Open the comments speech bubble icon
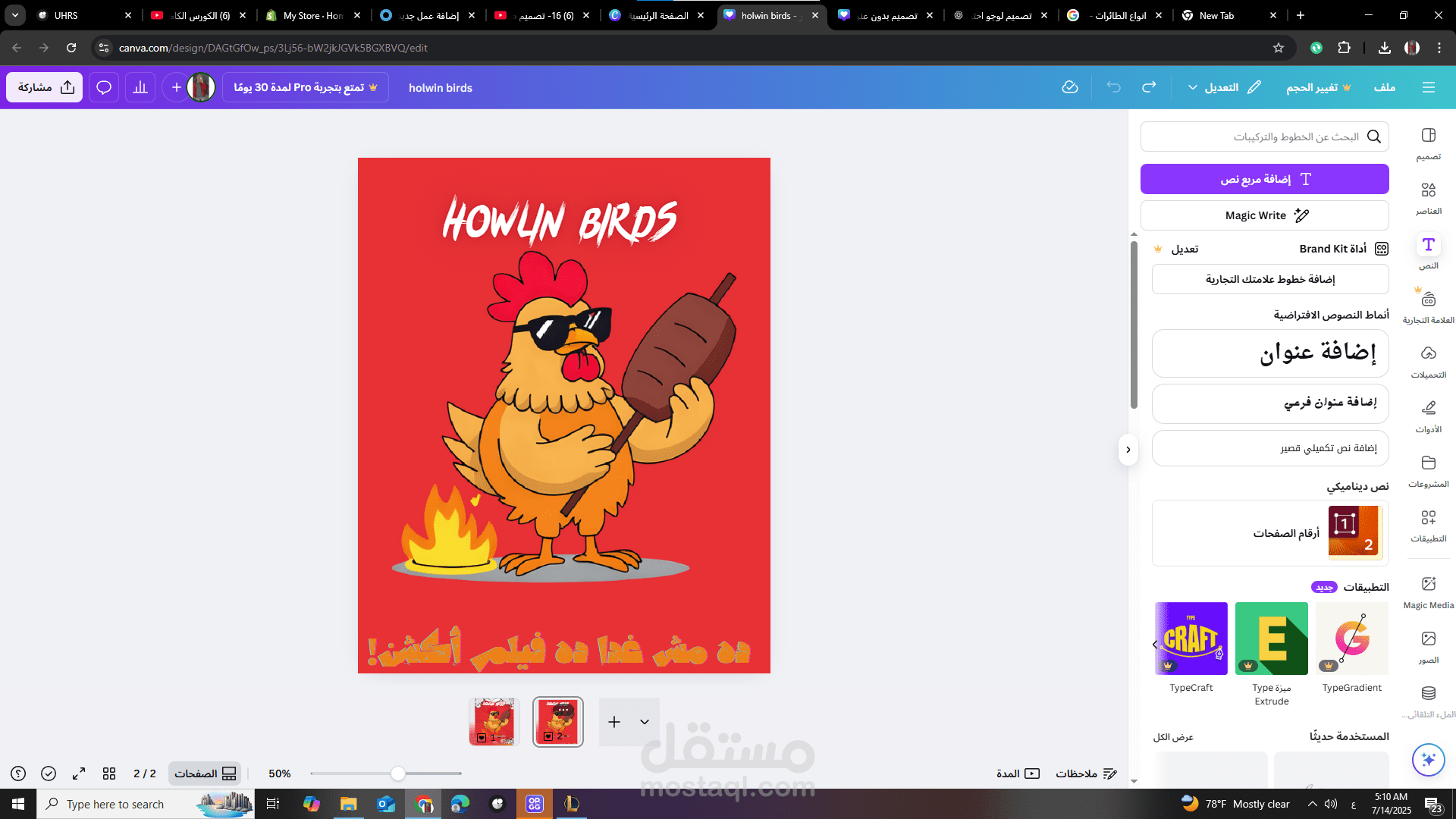Screen dimensions: 1456x819 point(104,88)
